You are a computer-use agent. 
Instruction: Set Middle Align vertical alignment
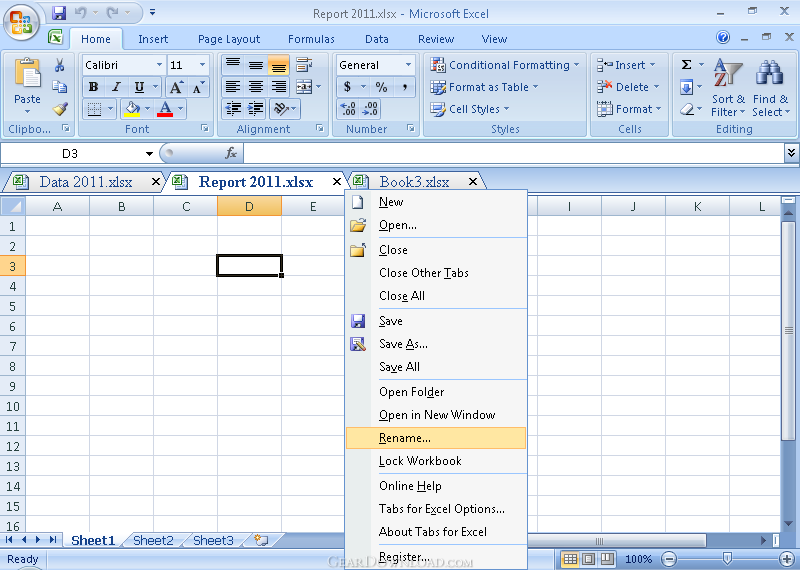coord(256,65)
